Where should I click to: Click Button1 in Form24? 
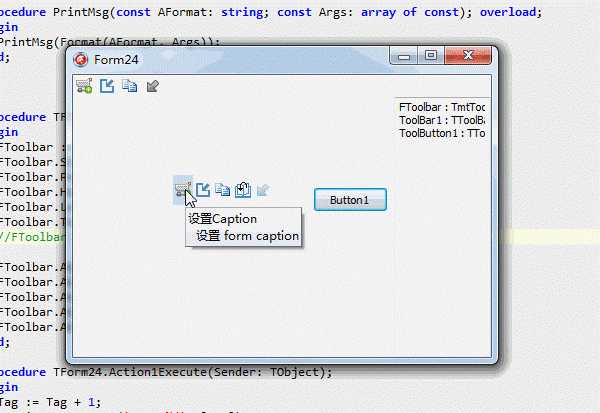point(350,200)
